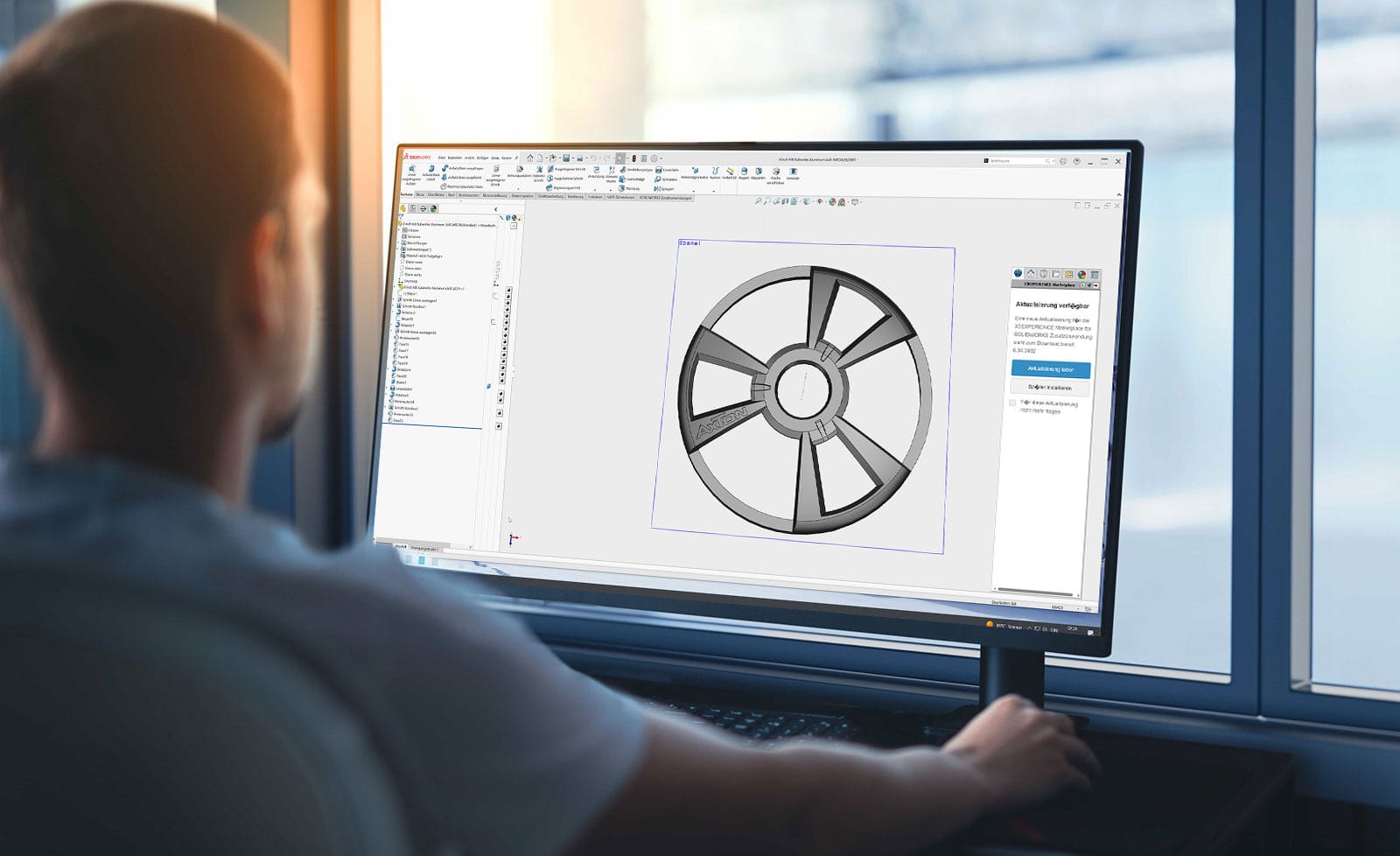Viewport: 1400px width, 856px height.
Task: Open the PropertyManager tab icon
Action: pyautogui.click(x=413, y=208)
